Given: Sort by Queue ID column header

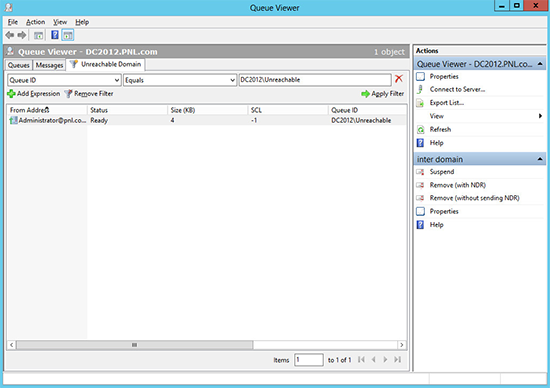Looking at the screenshot, I should pyautogui.click(x=367, y=110).
